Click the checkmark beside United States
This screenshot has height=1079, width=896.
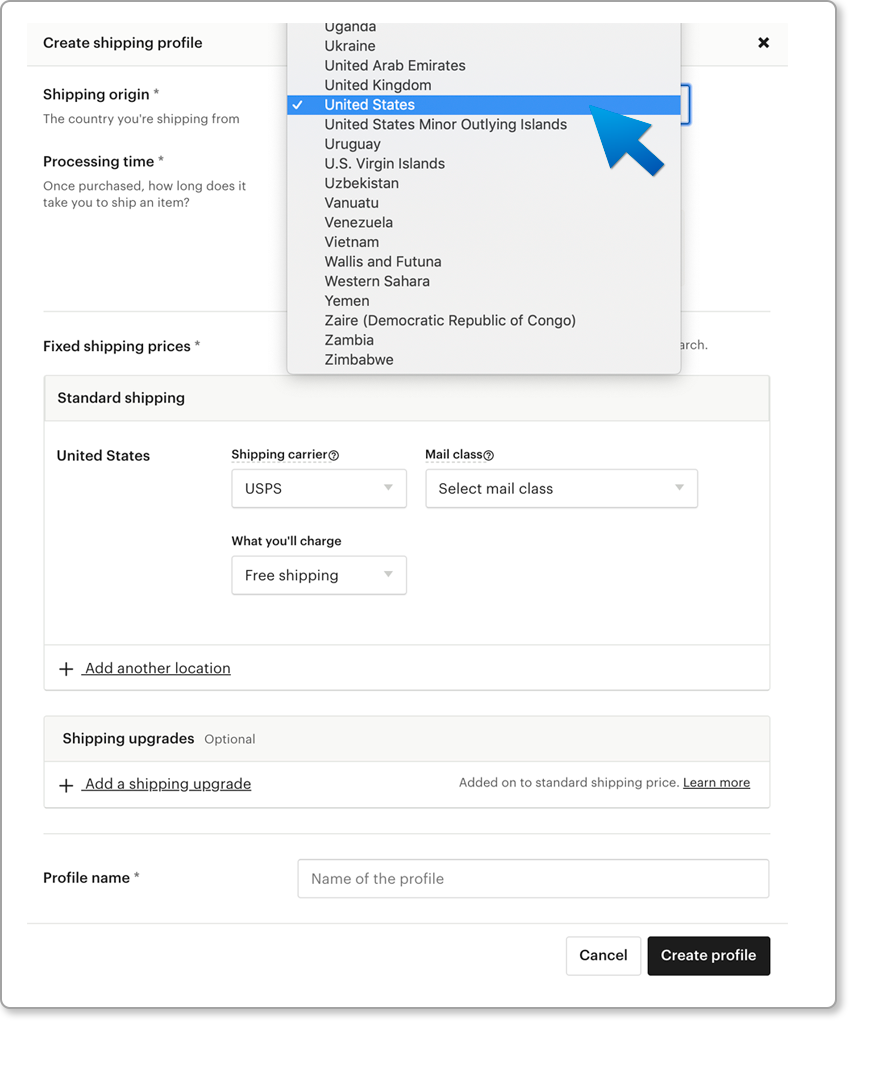(300, 104)
